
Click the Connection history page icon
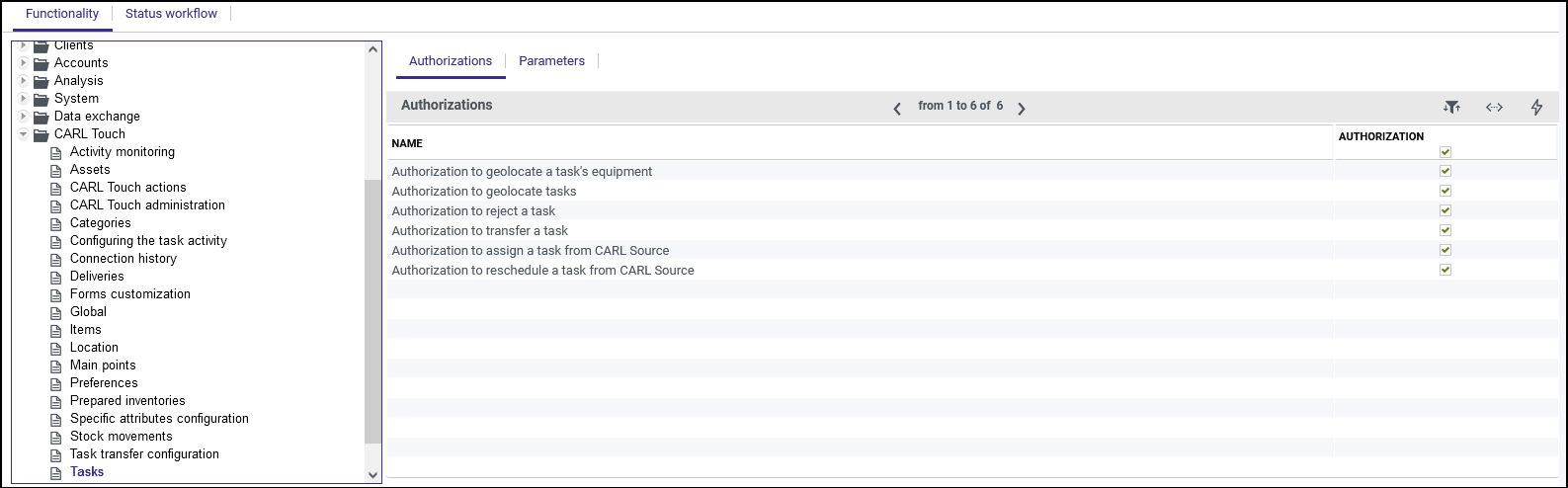click(56, 259)
